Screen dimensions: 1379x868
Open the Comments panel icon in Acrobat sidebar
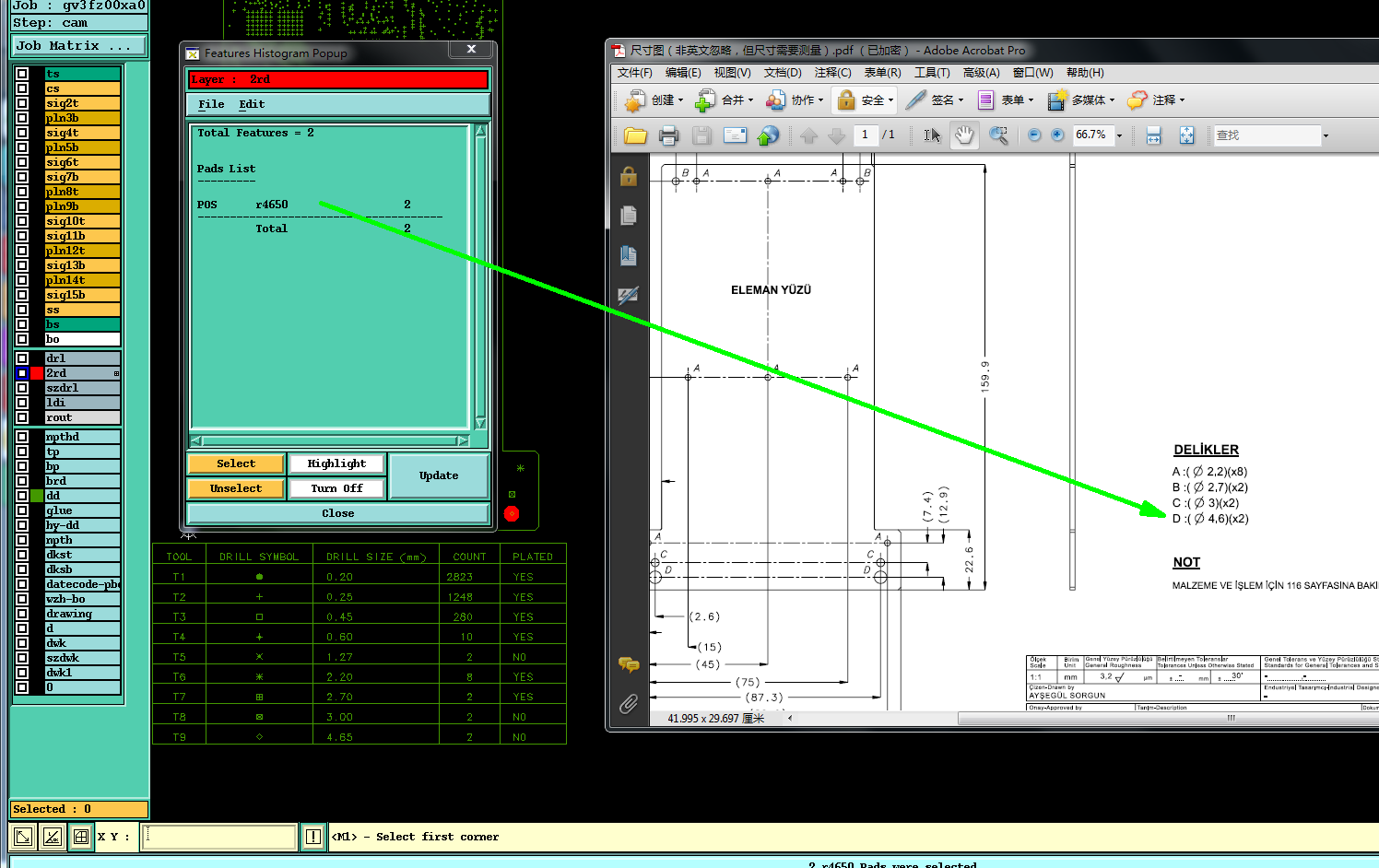point(629,664)
